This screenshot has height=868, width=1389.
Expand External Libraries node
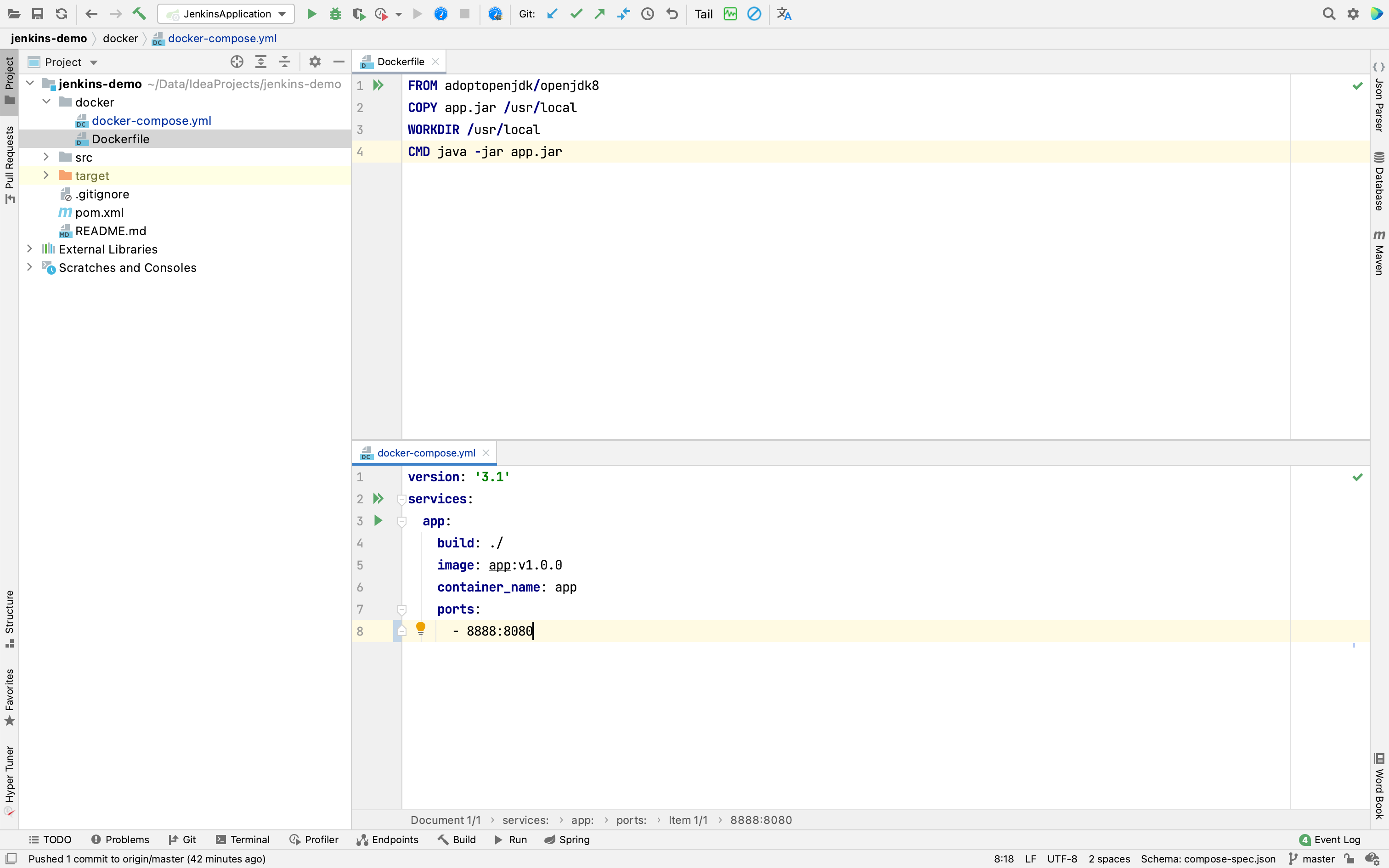30,248
